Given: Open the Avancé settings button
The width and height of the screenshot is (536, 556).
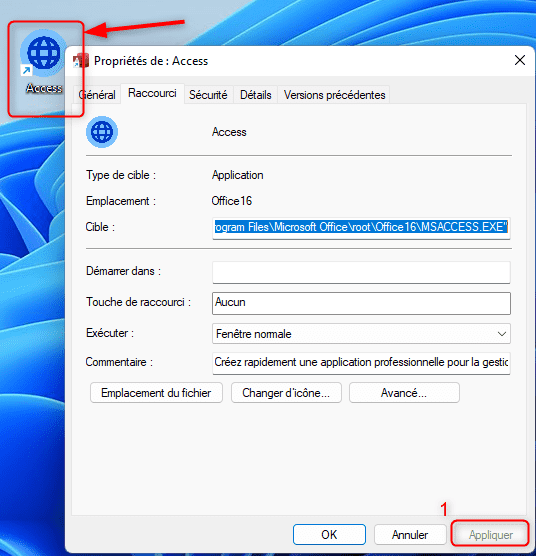Looking at the screenshot, I should point(404,393).
